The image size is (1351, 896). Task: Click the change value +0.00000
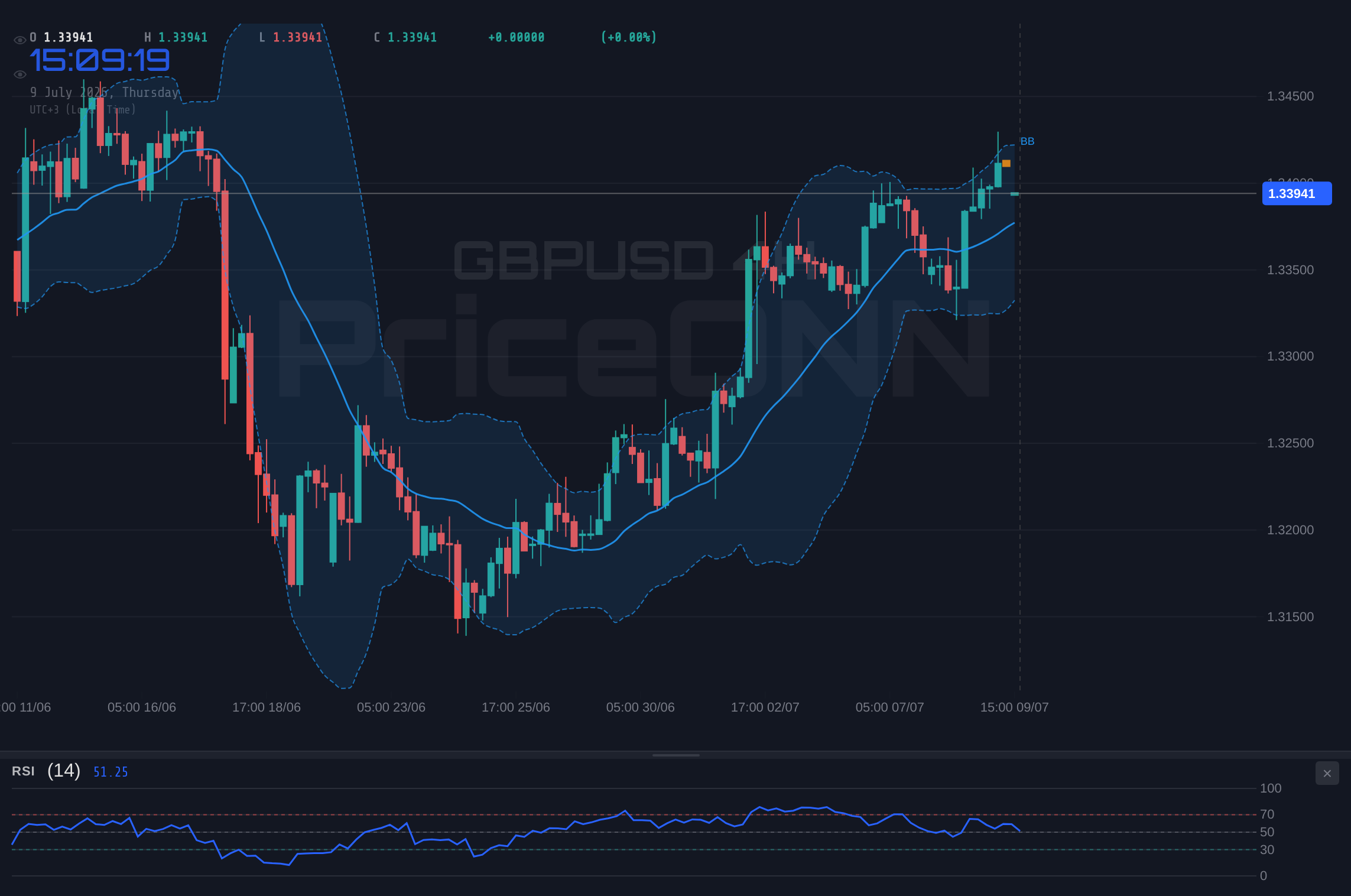pyautogui.click(x=517, y=37)
